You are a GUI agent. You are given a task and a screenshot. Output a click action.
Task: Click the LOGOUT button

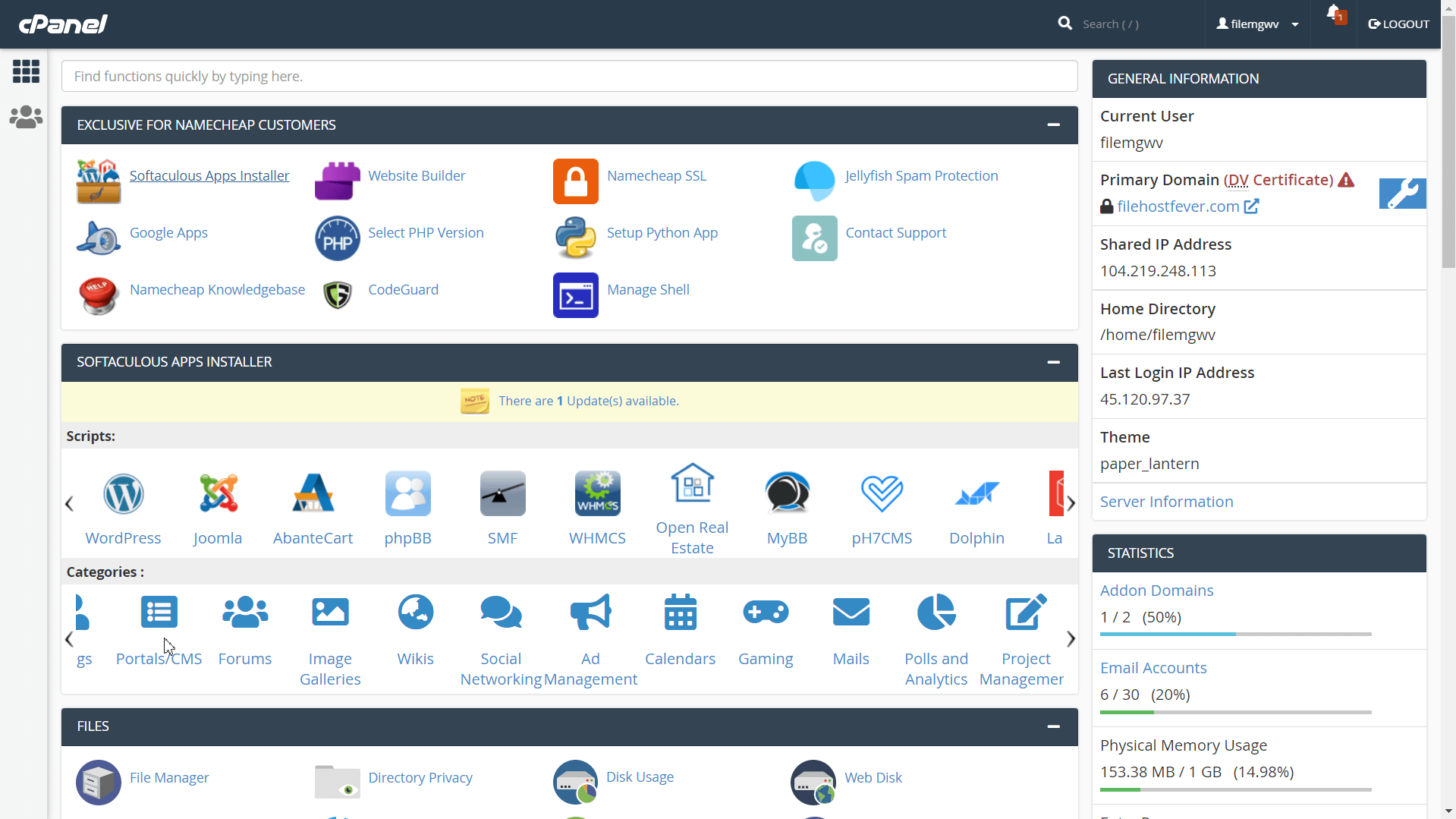[x=1398, y=24]
